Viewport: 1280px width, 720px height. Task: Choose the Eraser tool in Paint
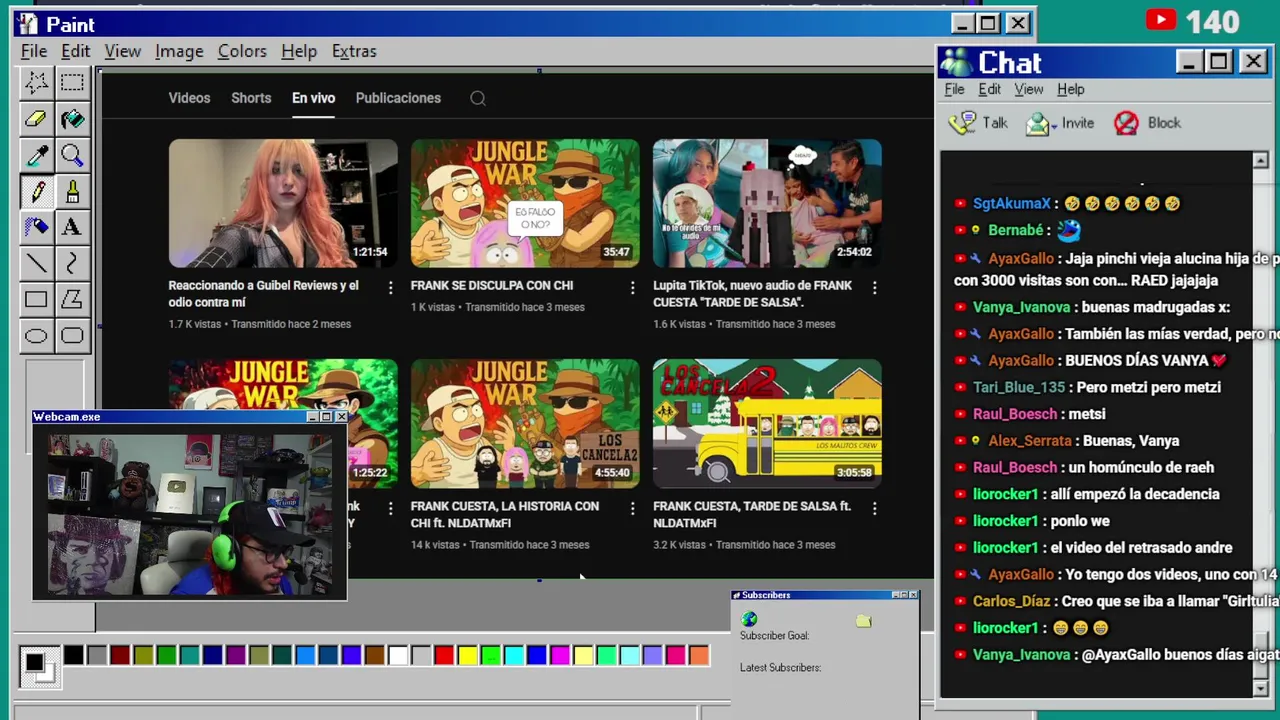click(36, 118)
